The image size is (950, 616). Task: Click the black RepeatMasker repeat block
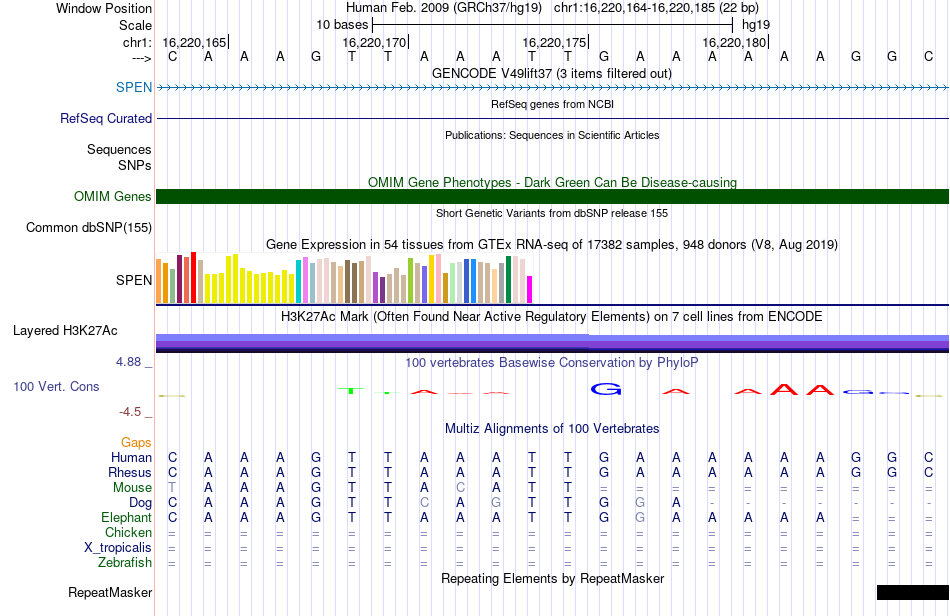click(912, 592)
